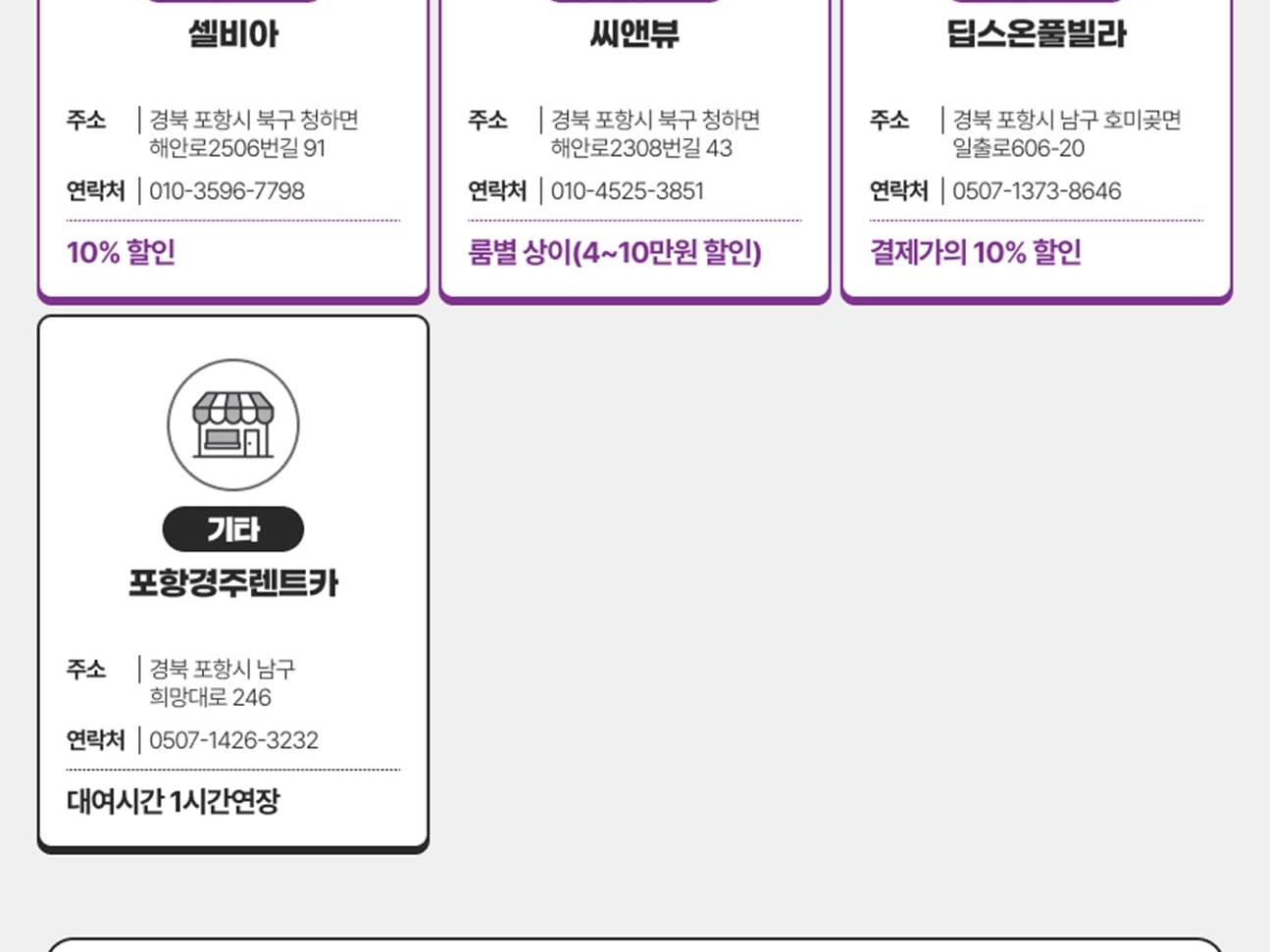Click 셀비아's purple 10% 할인 benefit

121,253
